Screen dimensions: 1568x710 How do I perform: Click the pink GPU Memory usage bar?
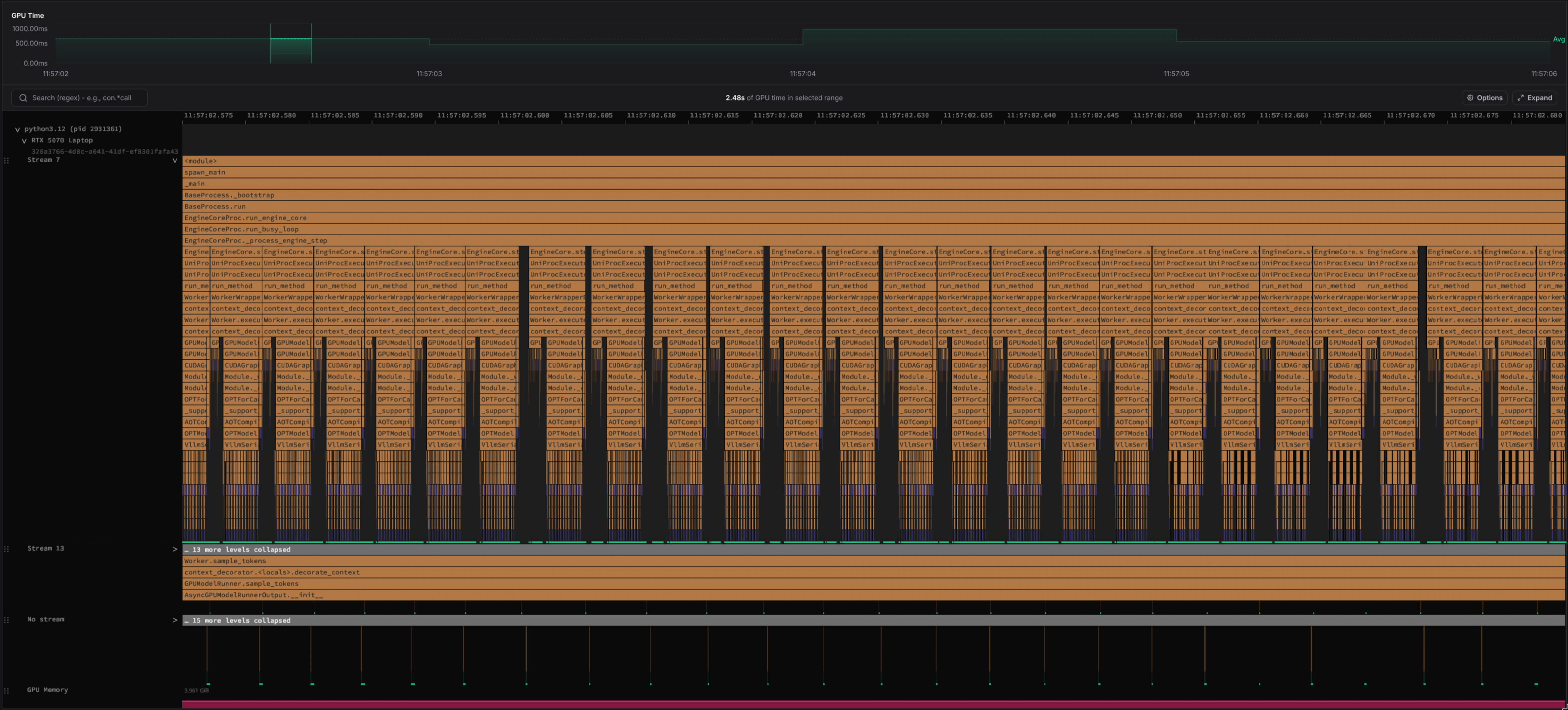coord(874,705)
